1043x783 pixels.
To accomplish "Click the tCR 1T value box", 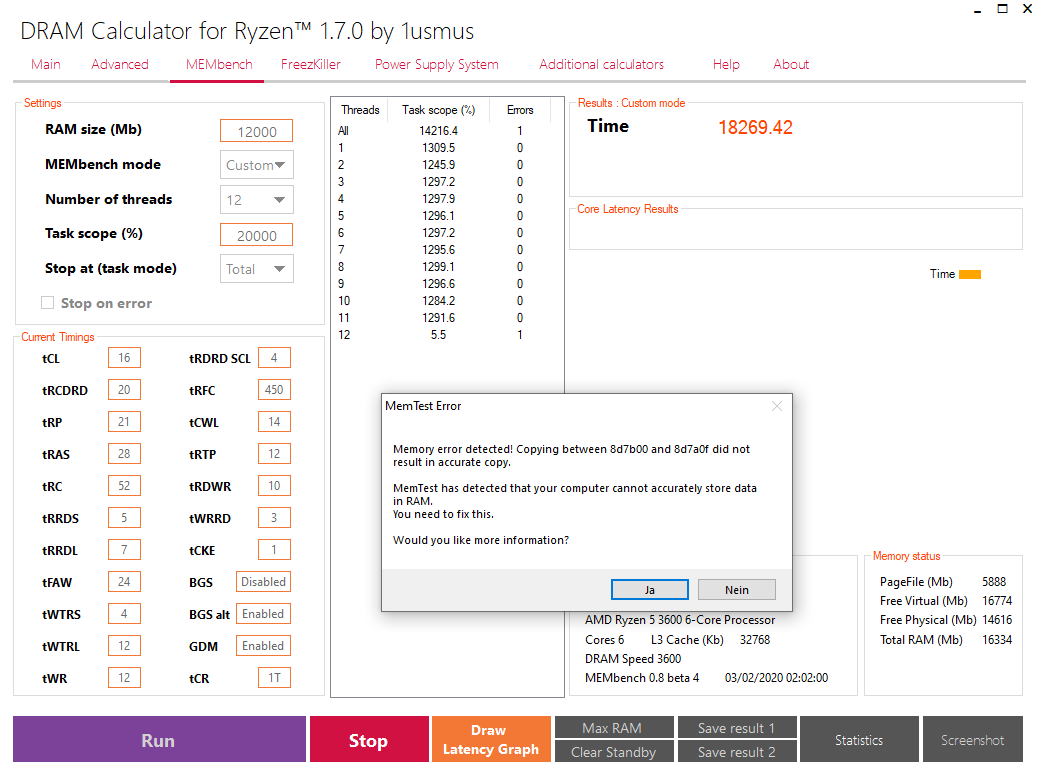I will (274, 677).
